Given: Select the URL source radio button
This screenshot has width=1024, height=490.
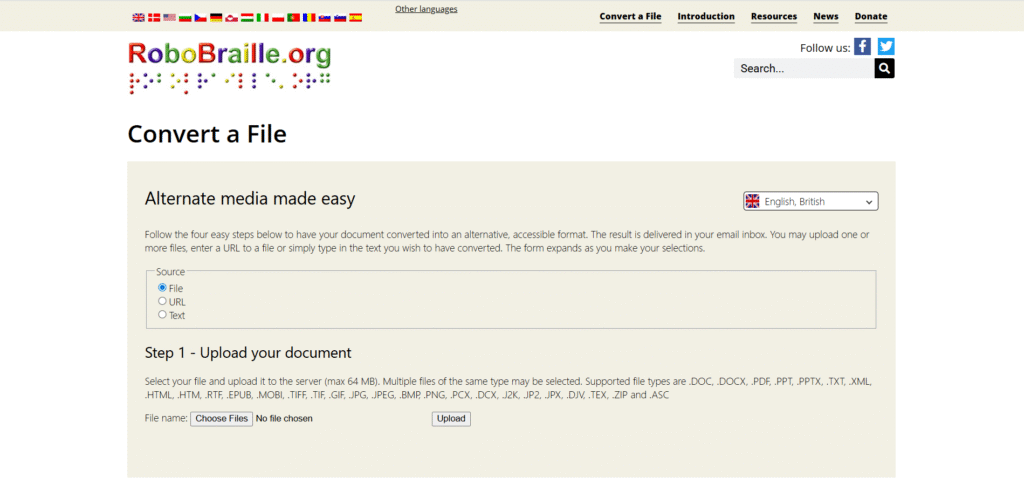Looking at the screenshot, I should [162, 301].
